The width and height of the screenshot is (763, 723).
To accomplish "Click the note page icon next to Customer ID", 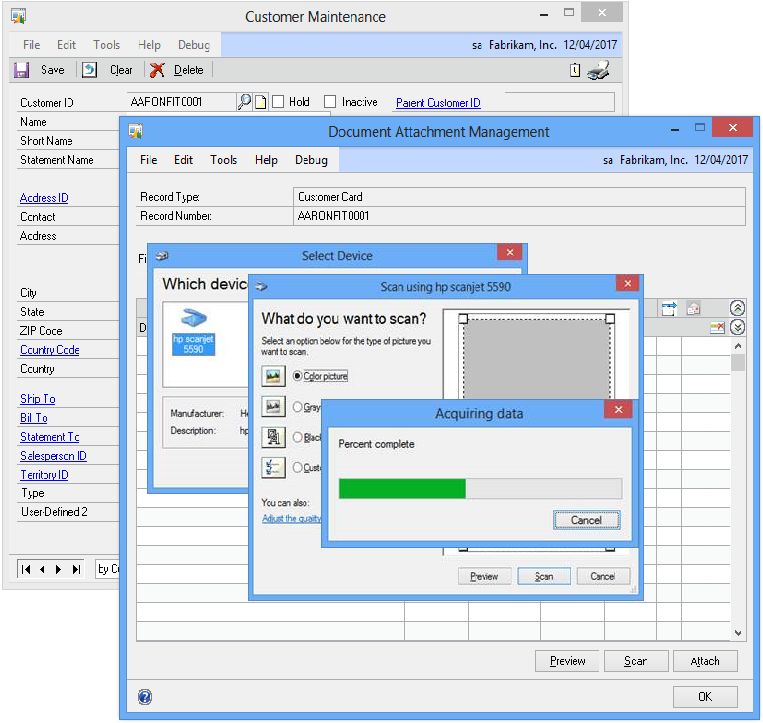I will click(261, 102).
